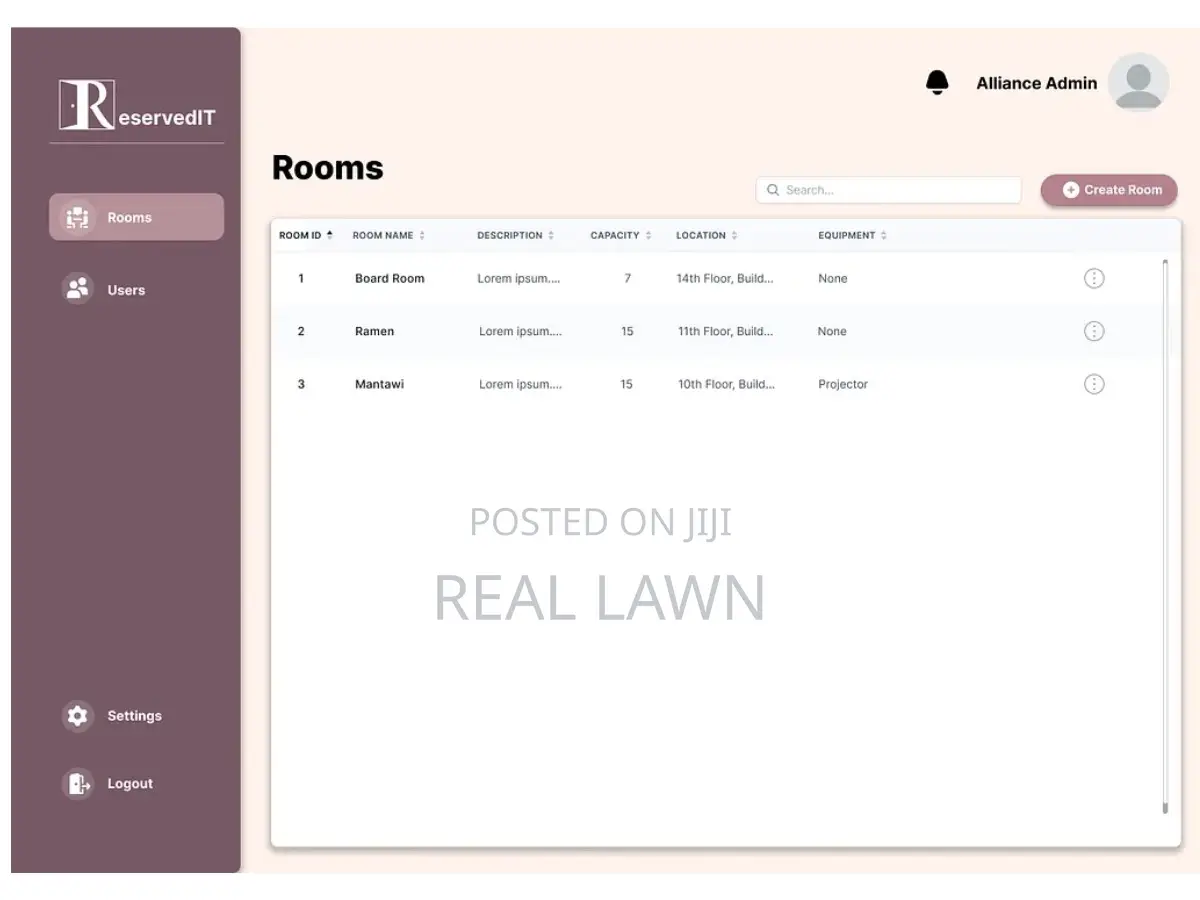
Task: Click the Rooms sidebar icon
Action: [x=78, y=217]
